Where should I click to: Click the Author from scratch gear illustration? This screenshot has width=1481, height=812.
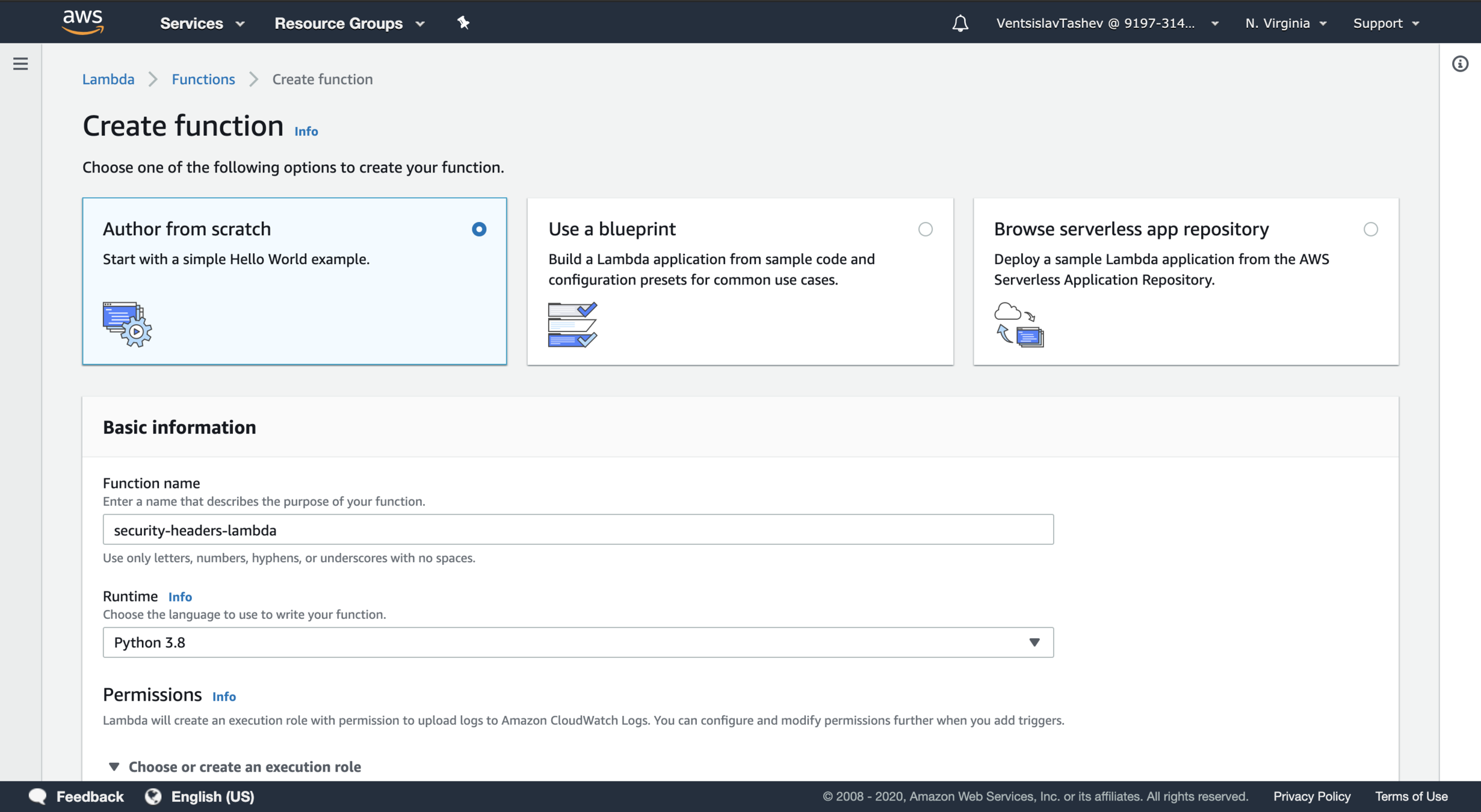pyautogui.click(x=127, y=324)
